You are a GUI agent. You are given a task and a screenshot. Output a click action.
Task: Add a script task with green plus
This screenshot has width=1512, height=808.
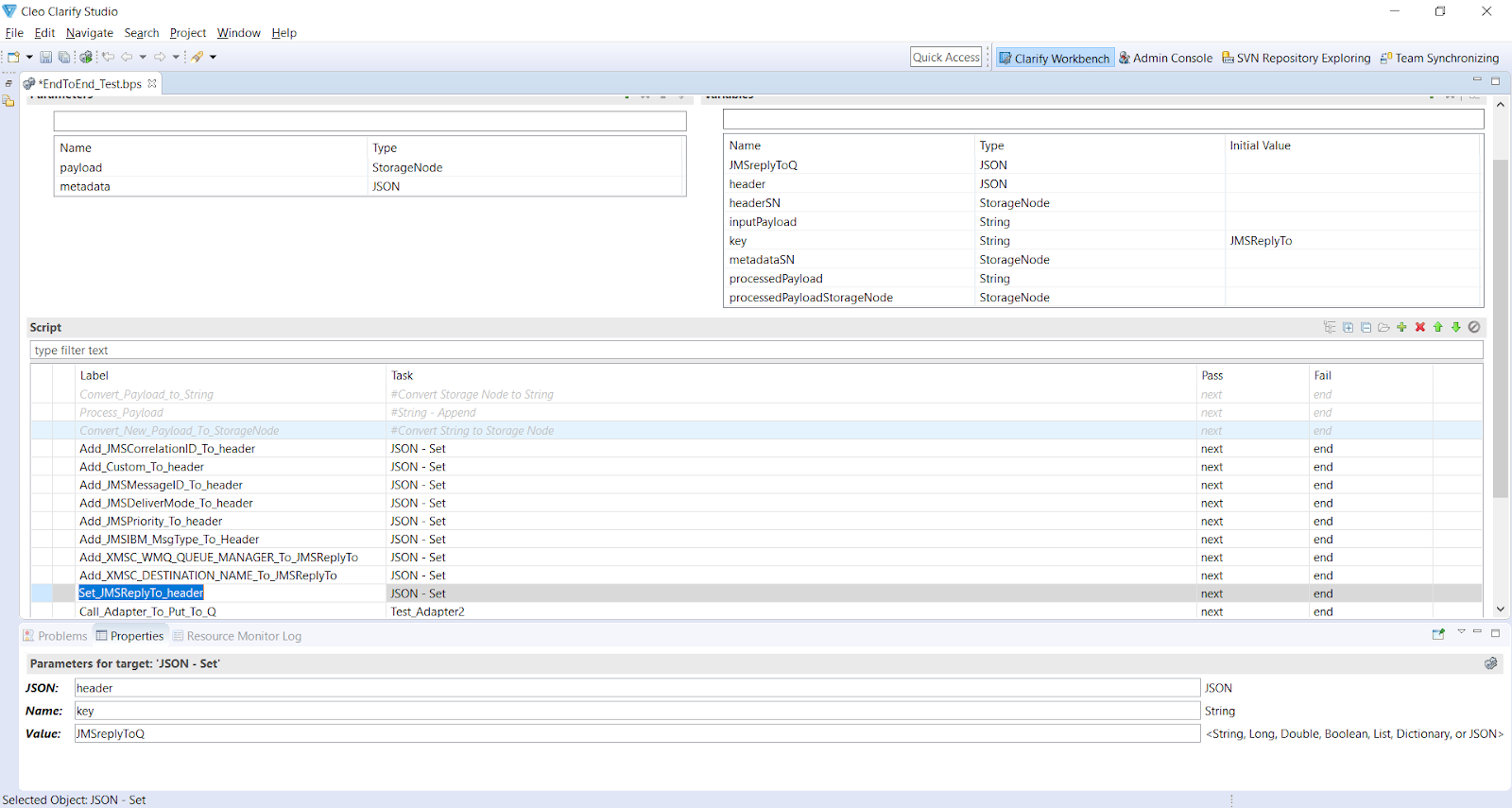point(1401,328)
